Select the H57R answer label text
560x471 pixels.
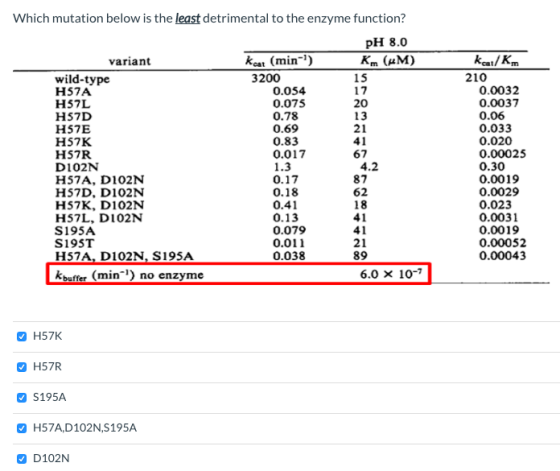point(48,366)
